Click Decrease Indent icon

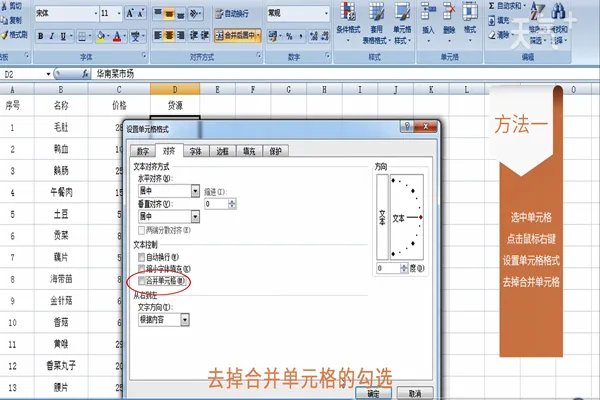[x=194, y=36]
